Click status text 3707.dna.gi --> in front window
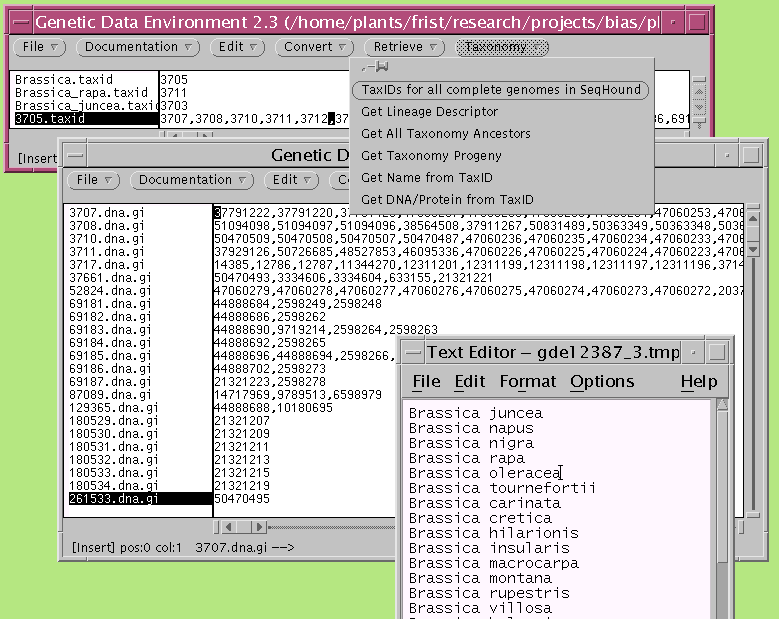This screenshot has width=779, height=619. 244,547
